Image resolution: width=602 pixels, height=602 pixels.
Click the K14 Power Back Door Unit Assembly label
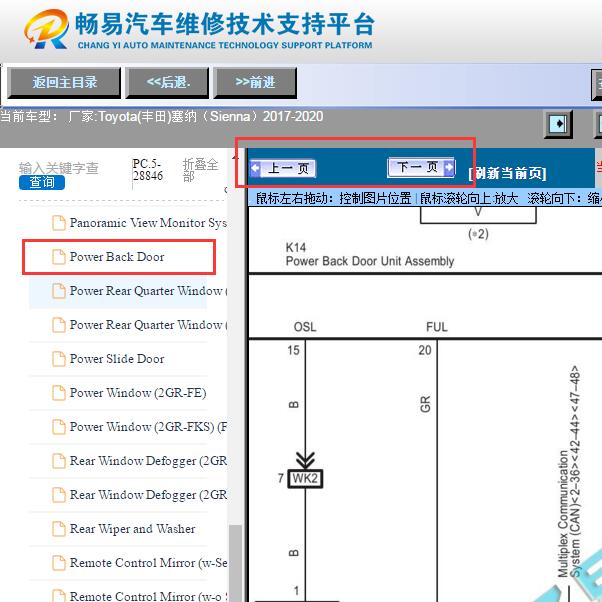coord(370,254)
